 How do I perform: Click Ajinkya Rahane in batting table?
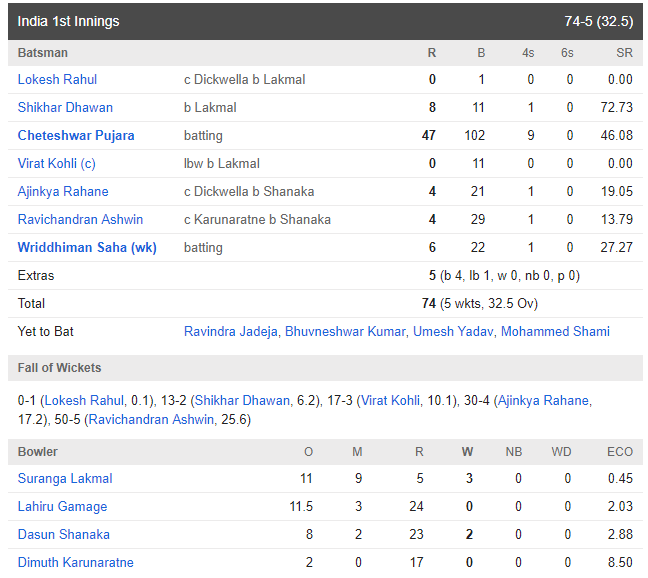63,191
